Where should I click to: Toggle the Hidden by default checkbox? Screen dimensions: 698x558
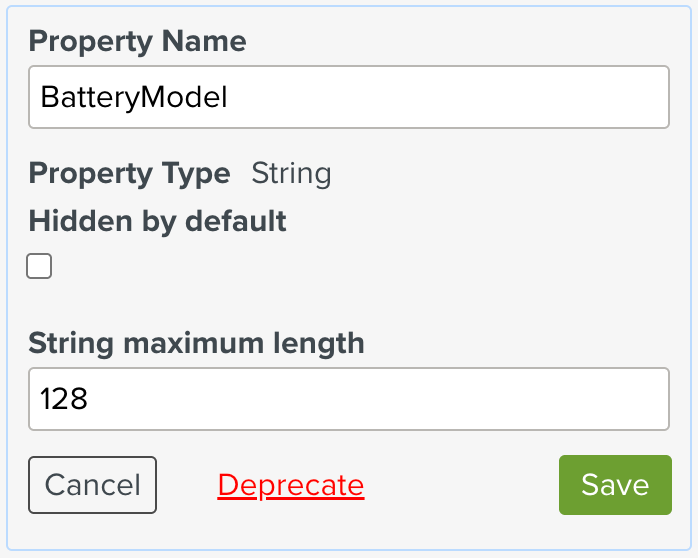pos(39,266)
